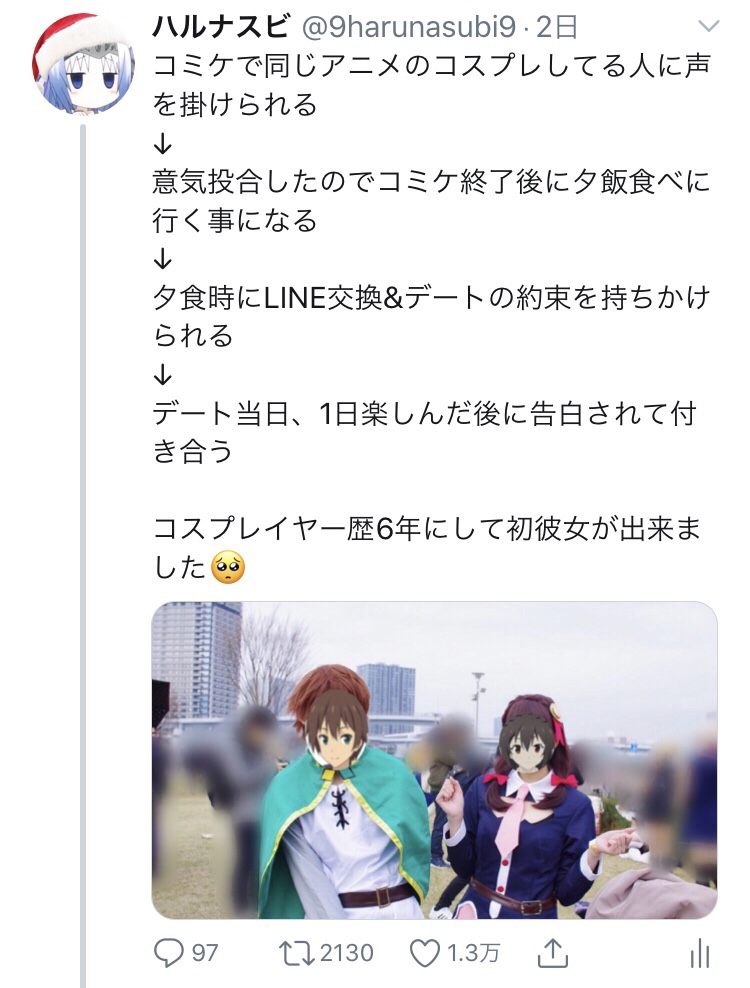Tap the line コスプレイヤー歴6年にして初彼女
Screen dimensions: 750x988
pyautogui.click(x=427, y=529)
